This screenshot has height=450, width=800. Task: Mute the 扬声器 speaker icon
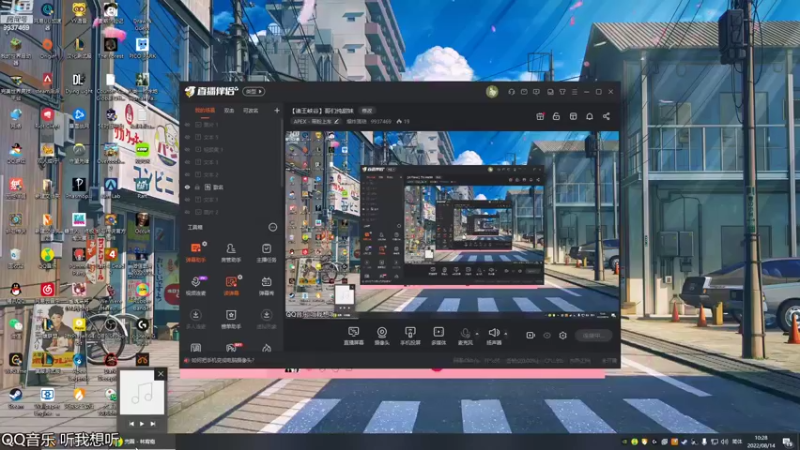(493, 333)
